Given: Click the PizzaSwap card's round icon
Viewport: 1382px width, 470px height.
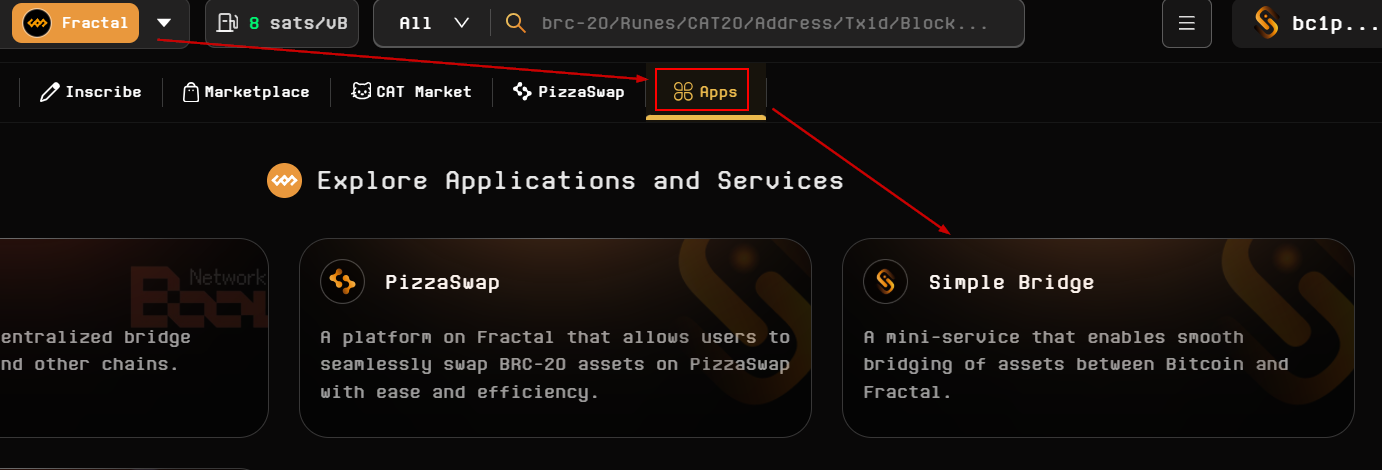Looking at the screenshot, I should pyautogui.click(x=342, y=282).
